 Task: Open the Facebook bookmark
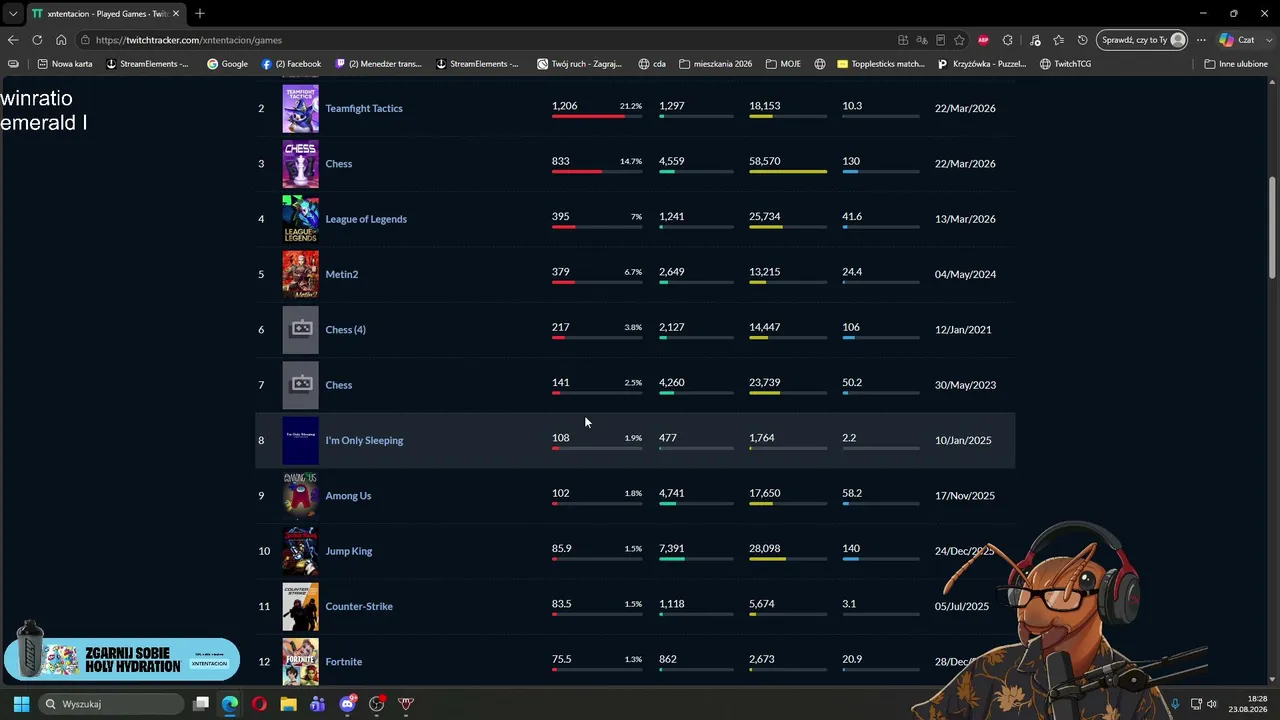pos(291,64)
